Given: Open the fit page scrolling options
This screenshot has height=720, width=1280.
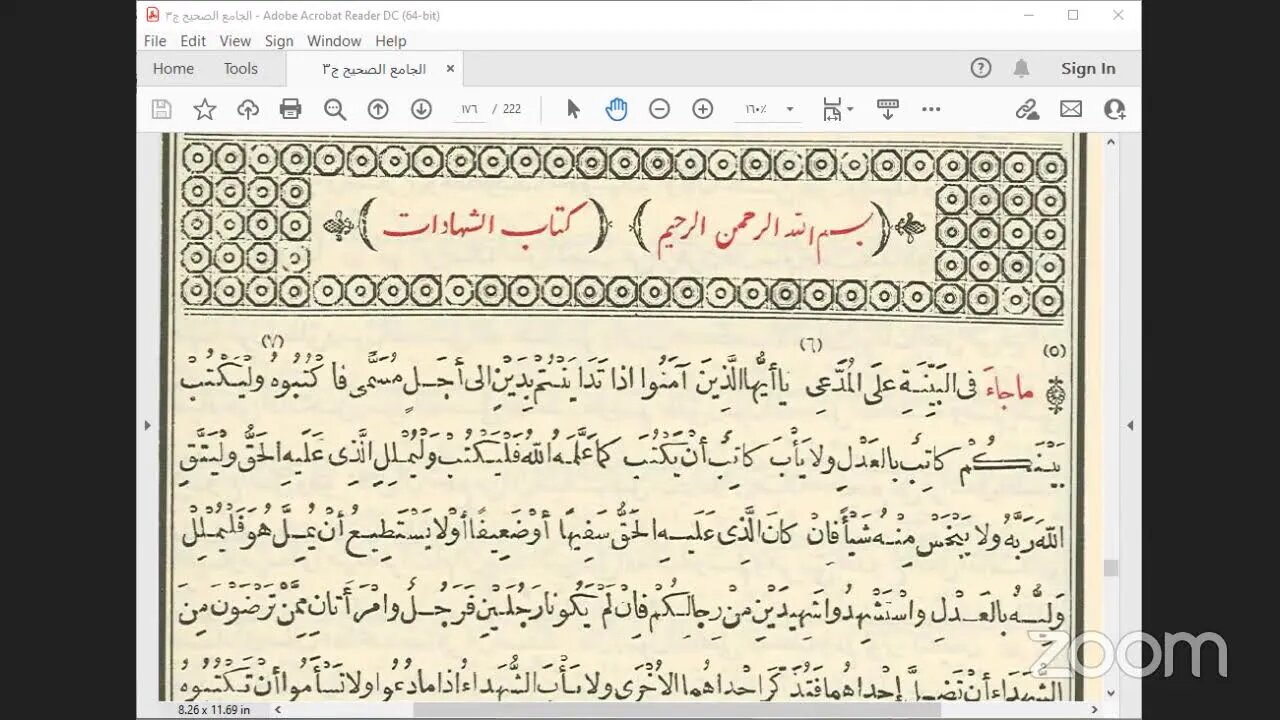Looking at the screenshot, I should coord(837,109).
